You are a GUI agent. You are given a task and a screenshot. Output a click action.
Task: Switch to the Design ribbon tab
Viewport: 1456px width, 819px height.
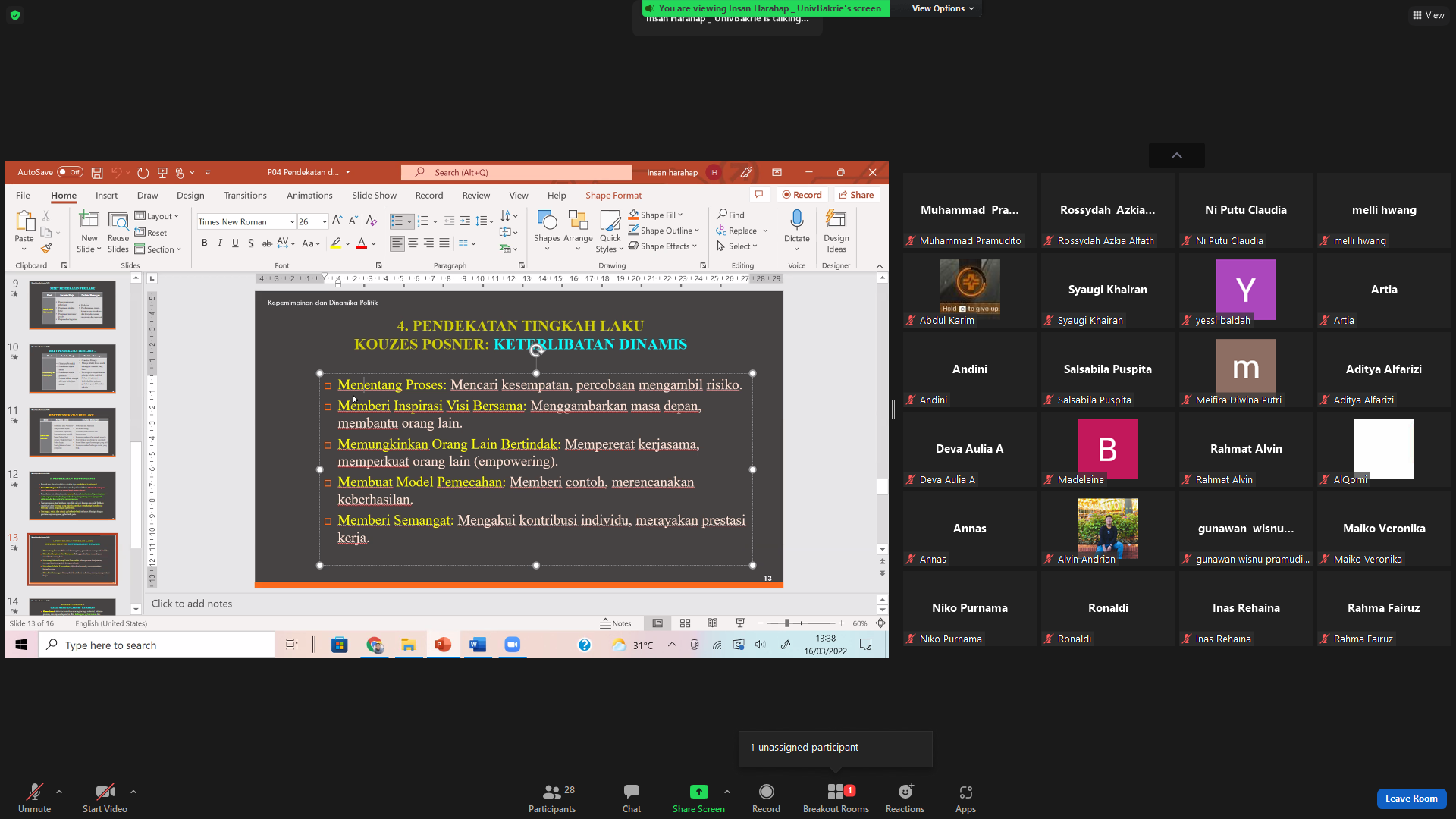[190, 196]
